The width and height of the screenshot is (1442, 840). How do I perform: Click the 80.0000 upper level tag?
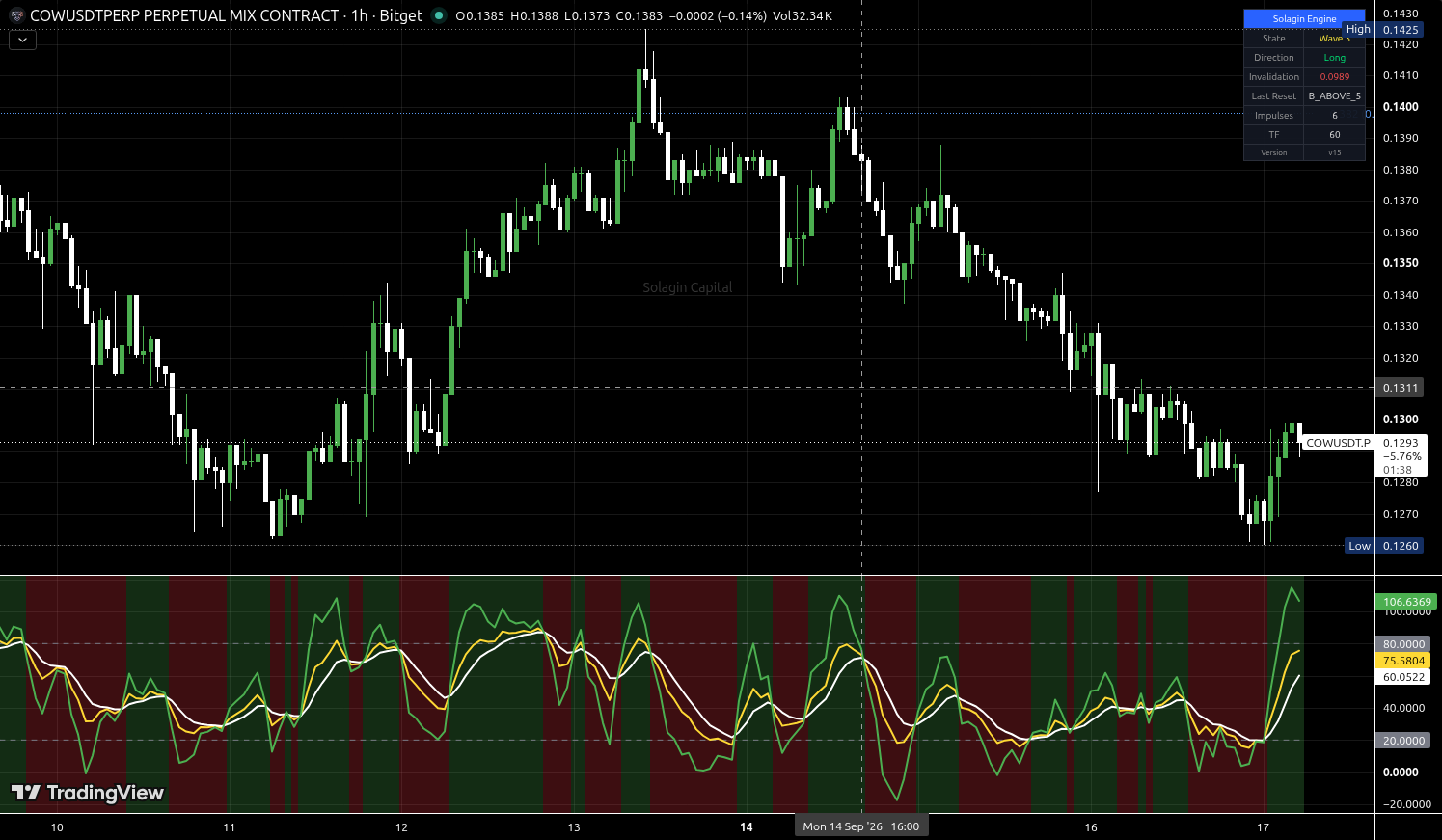[1403, 644]
